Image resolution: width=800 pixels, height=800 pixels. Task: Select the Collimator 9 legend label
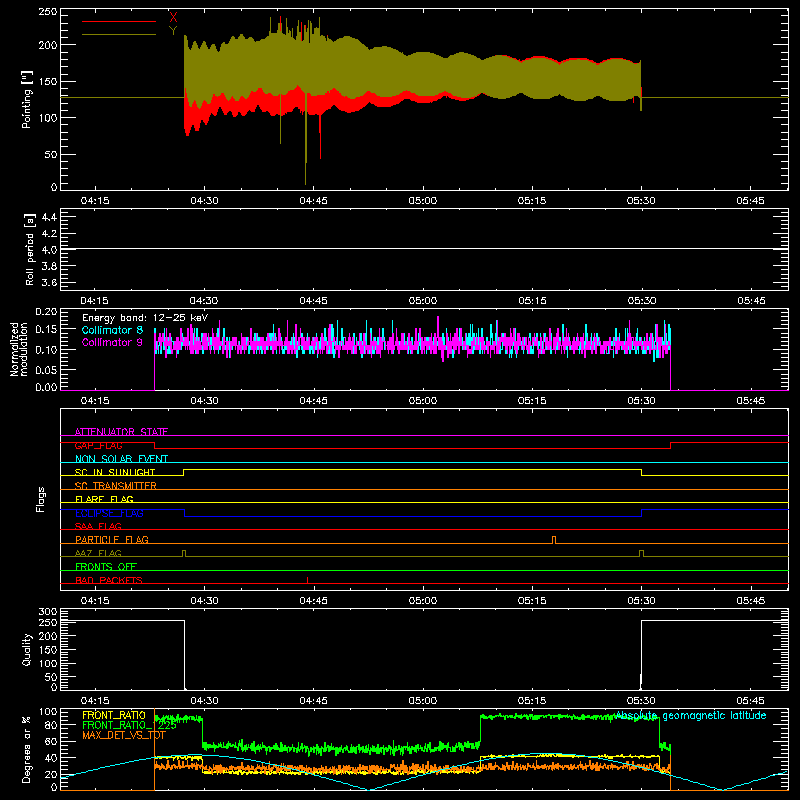(x=112, y=342)
